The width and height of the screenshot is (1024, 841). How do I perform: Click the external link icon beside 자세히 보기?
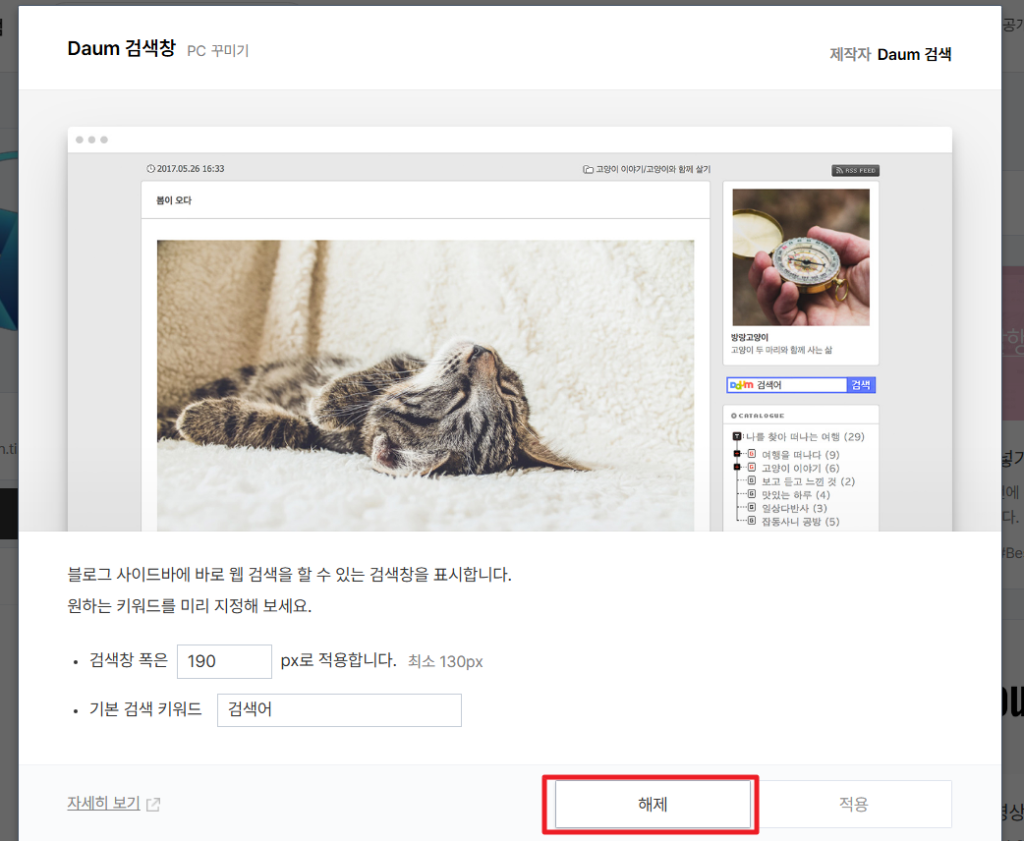(x=153, y=804)
